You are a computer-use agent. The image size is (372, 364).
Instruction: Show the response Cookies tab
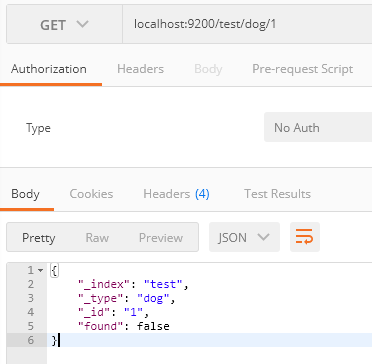91,194
